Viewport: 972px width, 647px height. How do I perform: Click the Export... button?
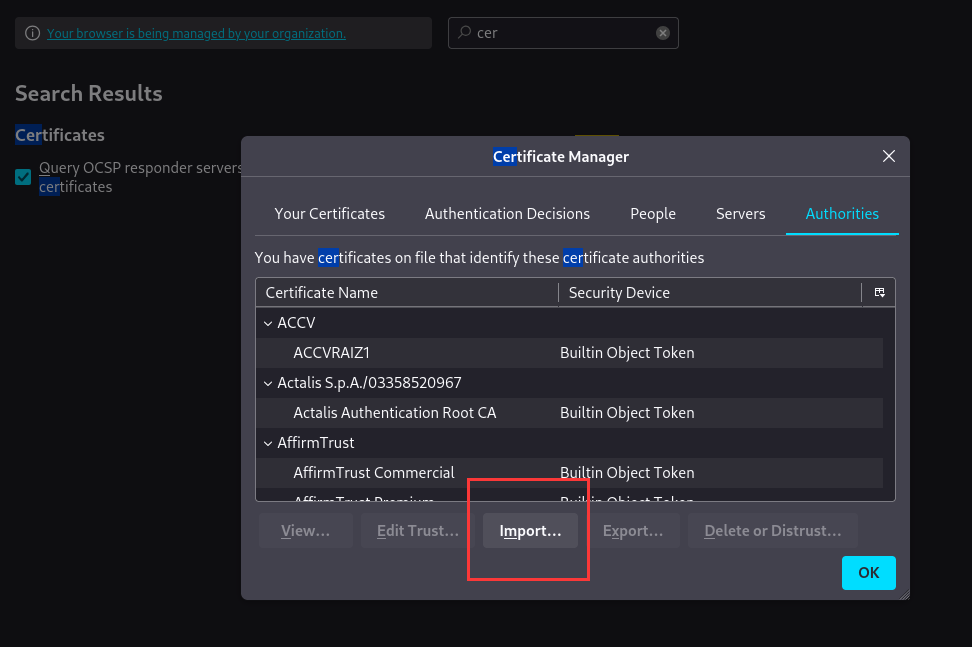(x=633, y=530)
